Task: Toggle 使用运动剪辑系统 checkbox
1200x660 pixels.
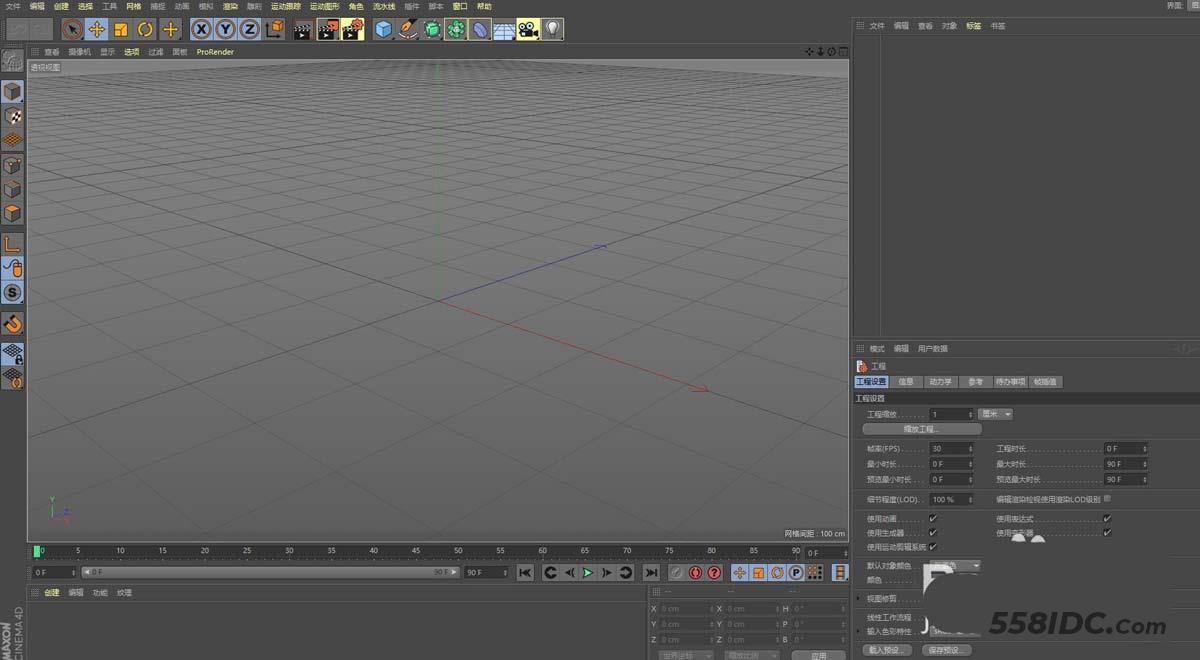Action: point(933,547)
